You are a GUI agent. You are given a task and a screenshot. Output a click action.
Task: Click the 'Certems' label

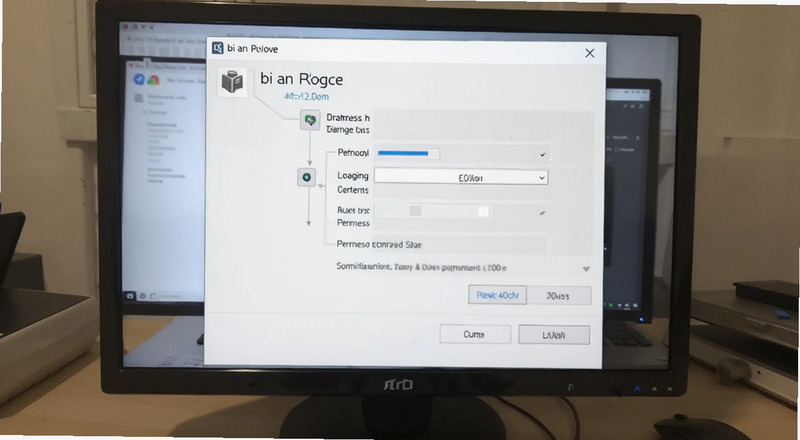[353, 190]
